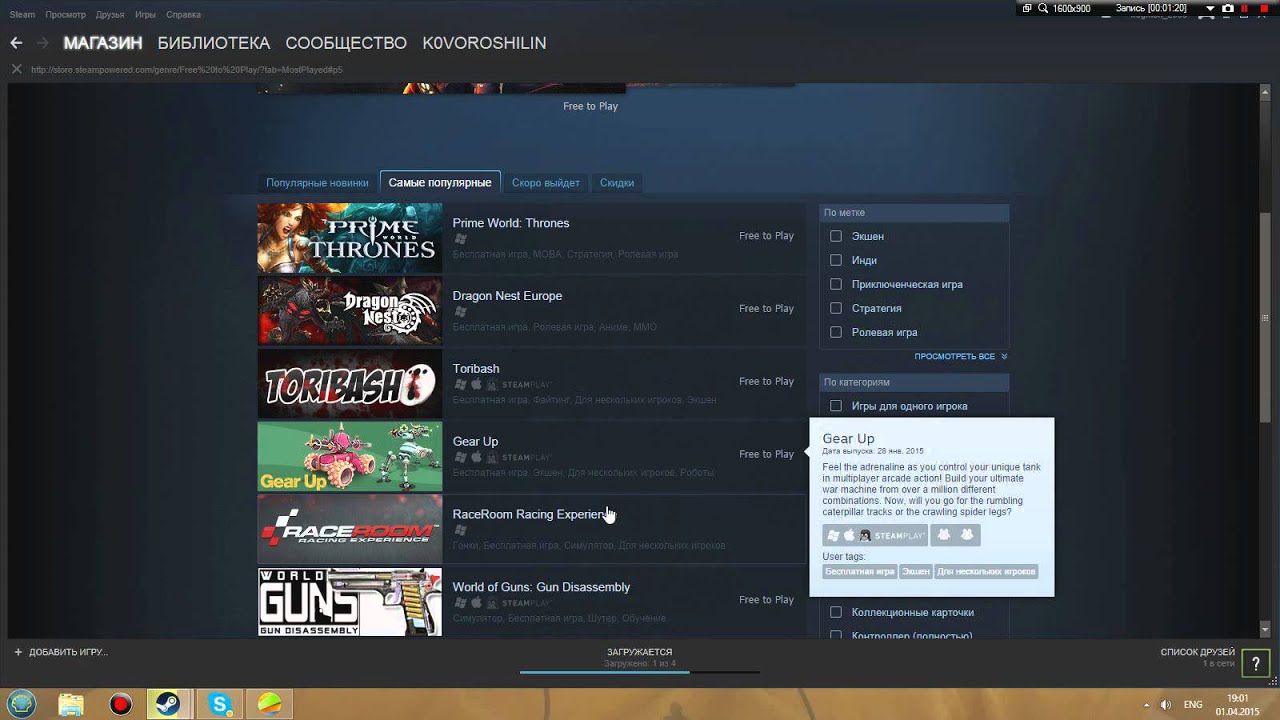Check the Приключенческая игра filter

pos(836,284)
